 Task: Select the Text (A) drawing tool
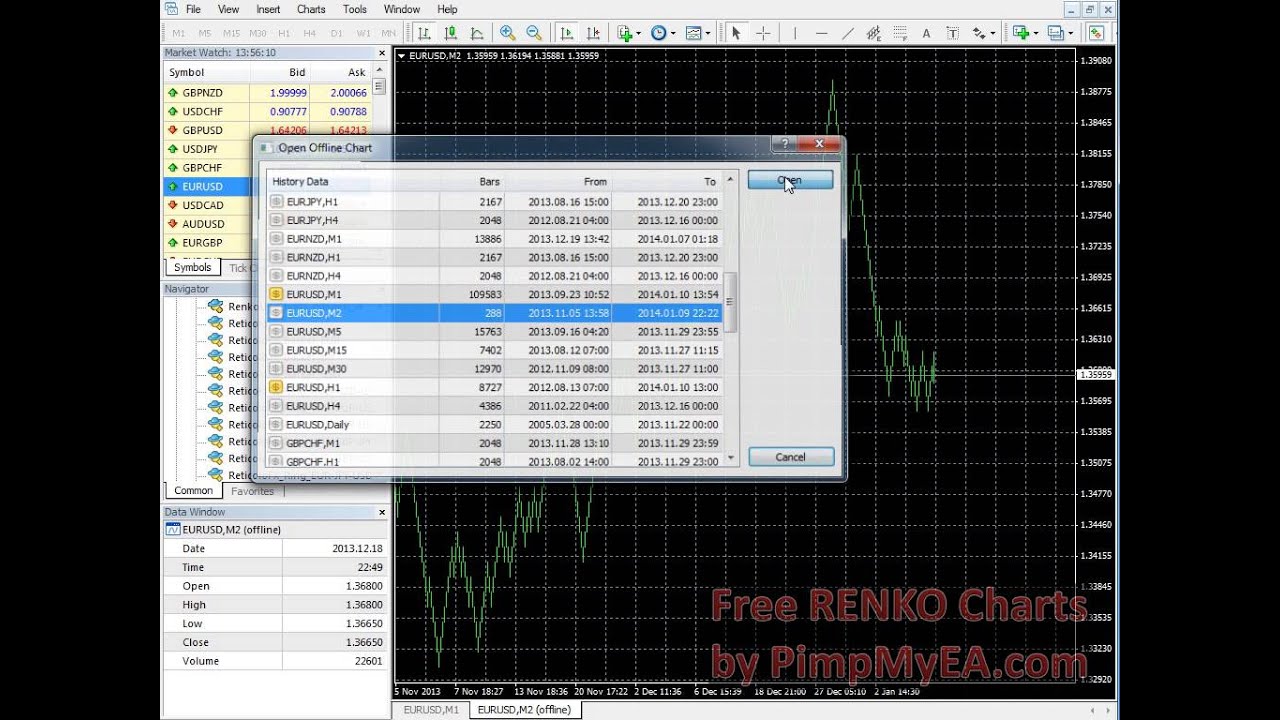coord(926,33)
